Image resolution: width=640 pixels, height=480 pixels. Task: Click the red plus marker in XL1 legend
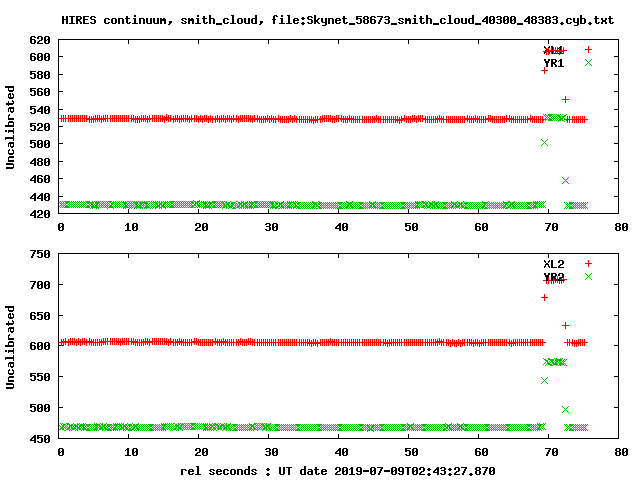[x=588, y=49]
